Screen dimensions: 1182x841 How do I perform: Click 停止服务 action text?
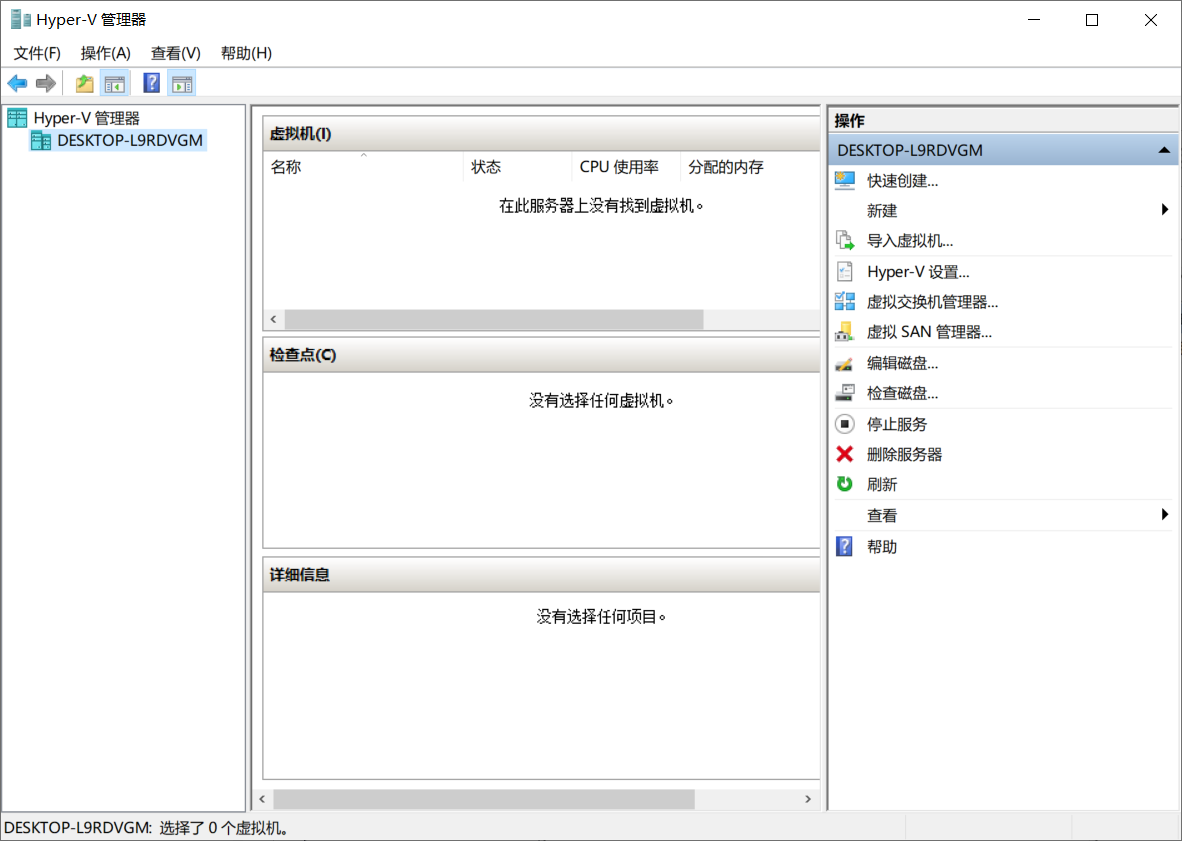pyautogui.click(x=897, y=424)
